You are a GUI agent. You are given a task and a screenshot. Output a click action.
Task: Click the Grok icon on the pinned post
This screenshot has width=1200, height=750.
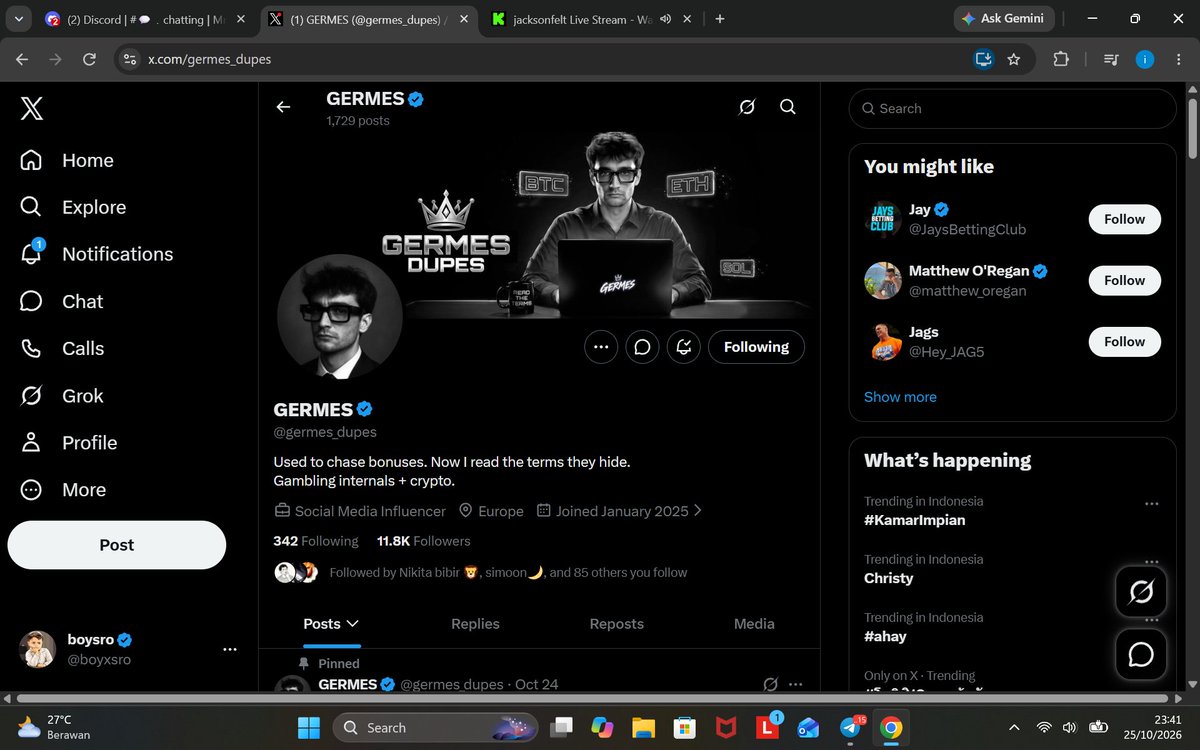coord(771,685)
